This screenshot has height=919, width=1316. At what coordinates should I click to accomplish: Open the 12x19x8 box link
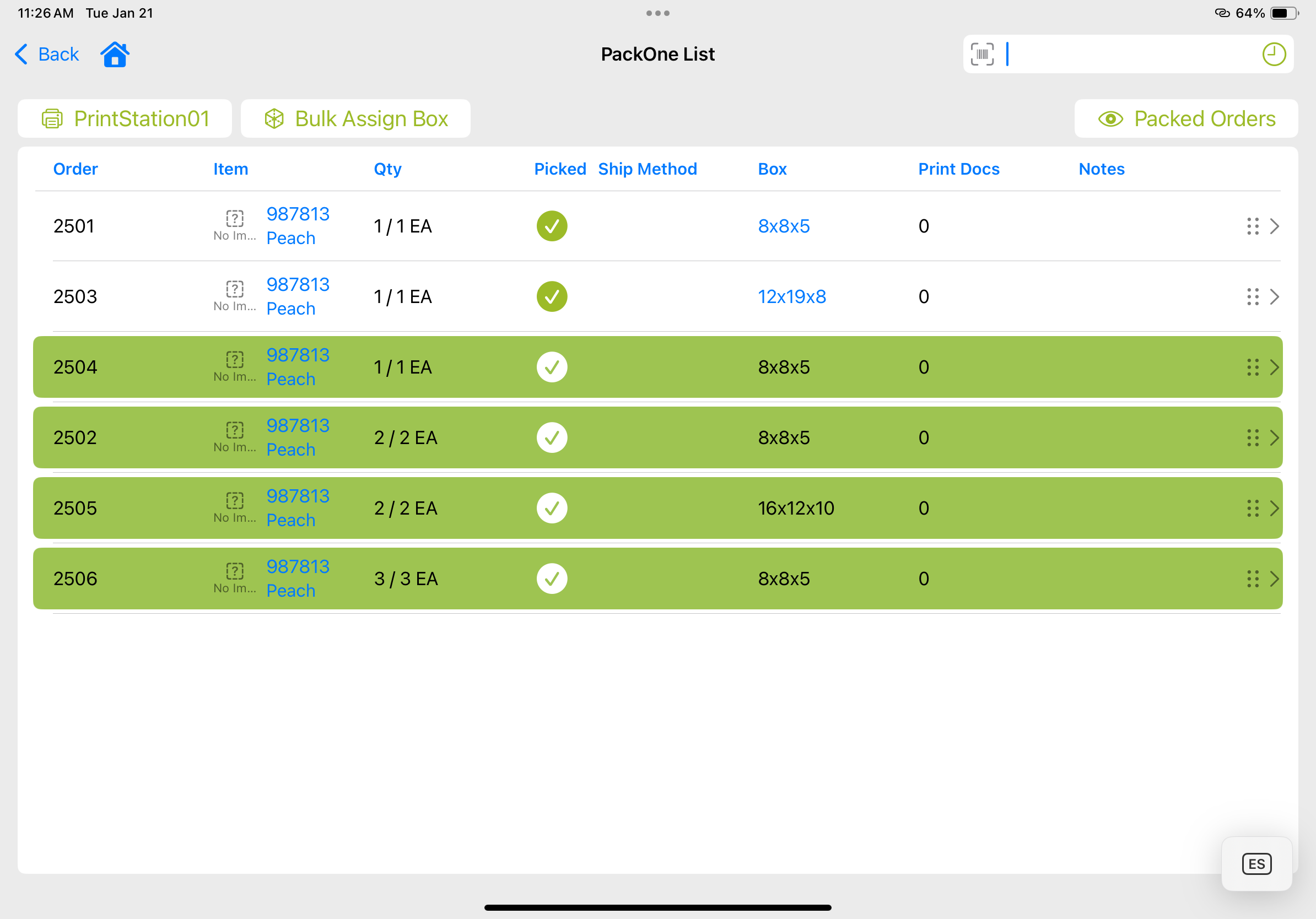[x=791, y=297]
